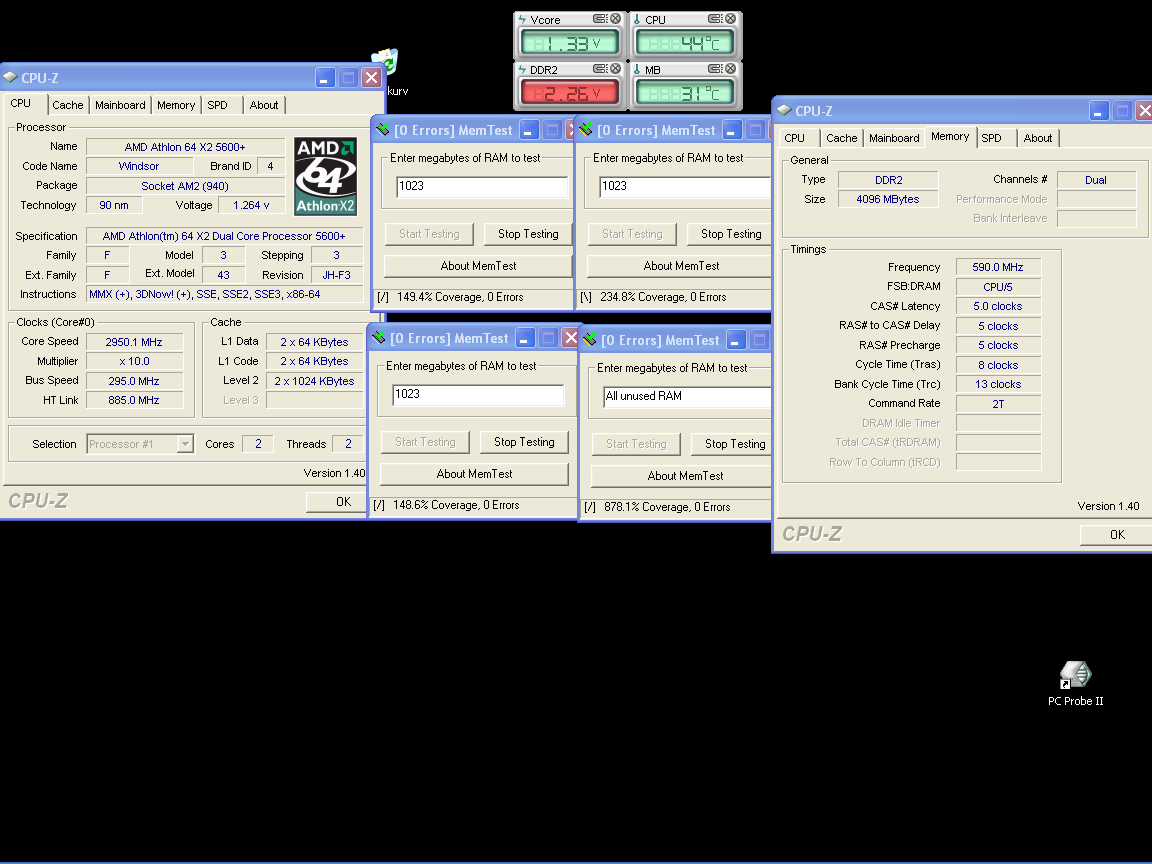This screenshot has width=1152, height=864.
Task: Stop testing in the MemTest at 149.4% coverage
Action: (528, 234)
